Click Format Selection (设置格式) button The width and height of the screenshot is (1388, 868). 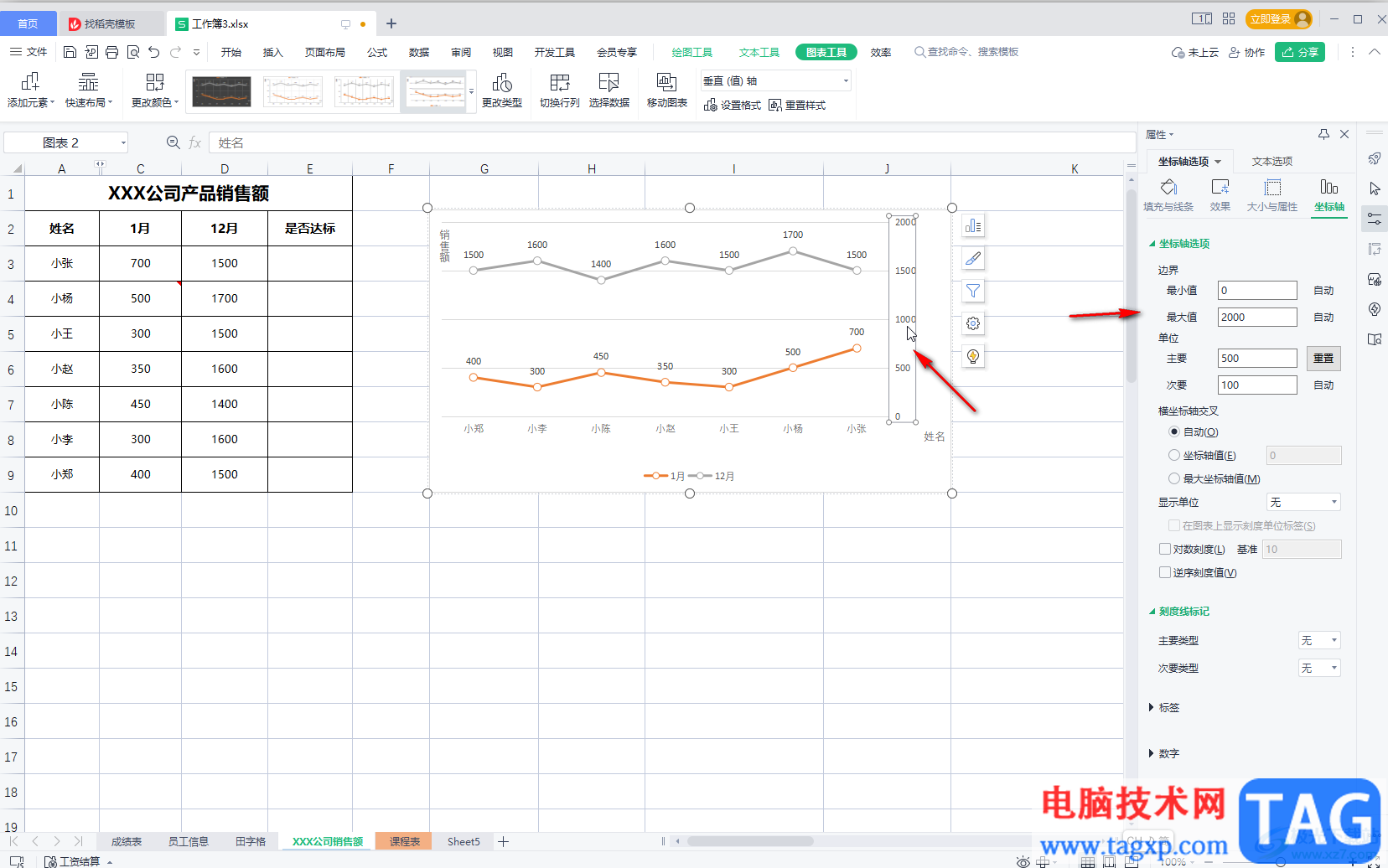(x=732, y=106)
